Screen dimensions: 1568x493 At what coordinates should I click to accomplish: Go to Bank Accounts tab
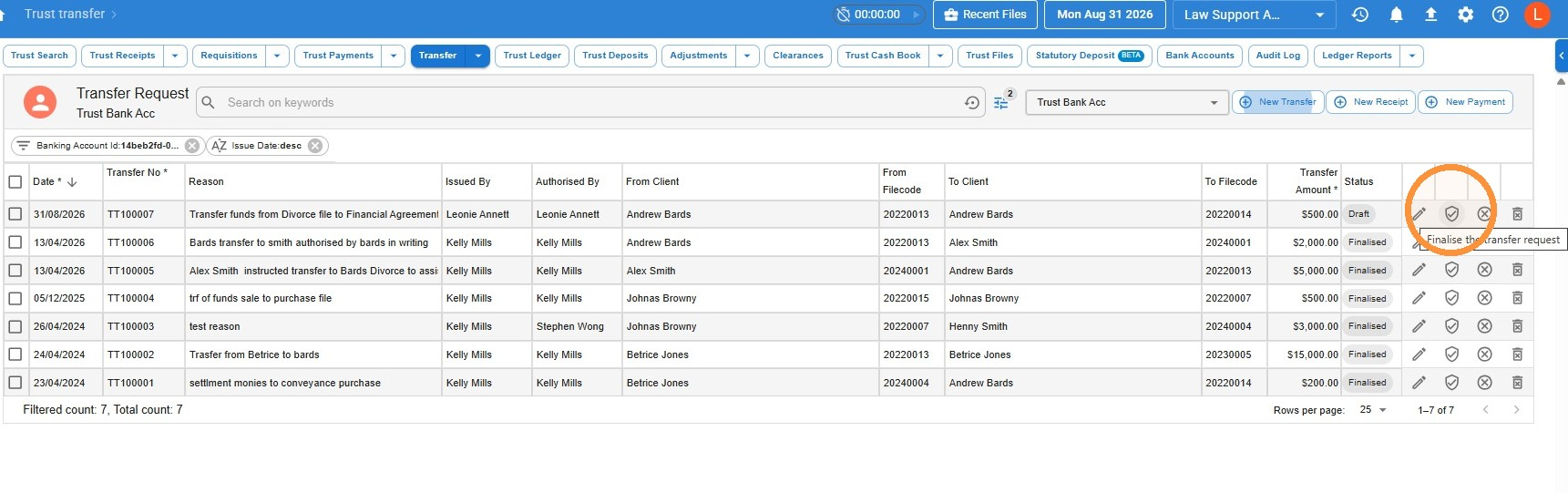coord(1200,56)
